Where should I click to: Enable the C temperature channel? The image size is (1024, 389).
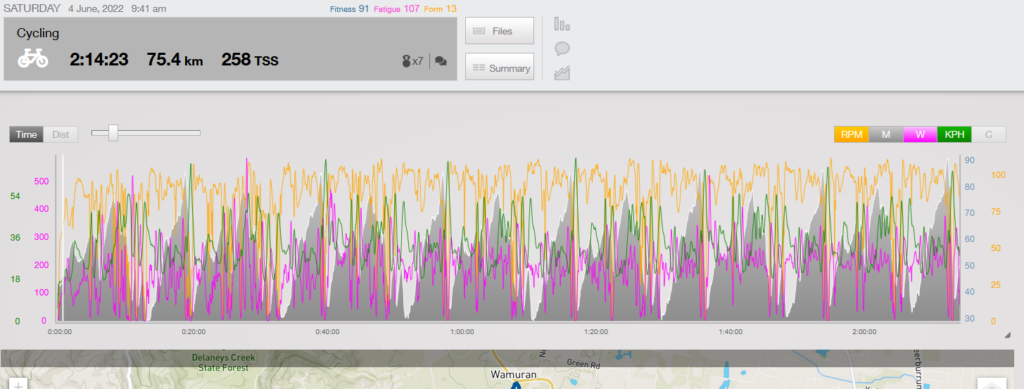pos(989,134)
